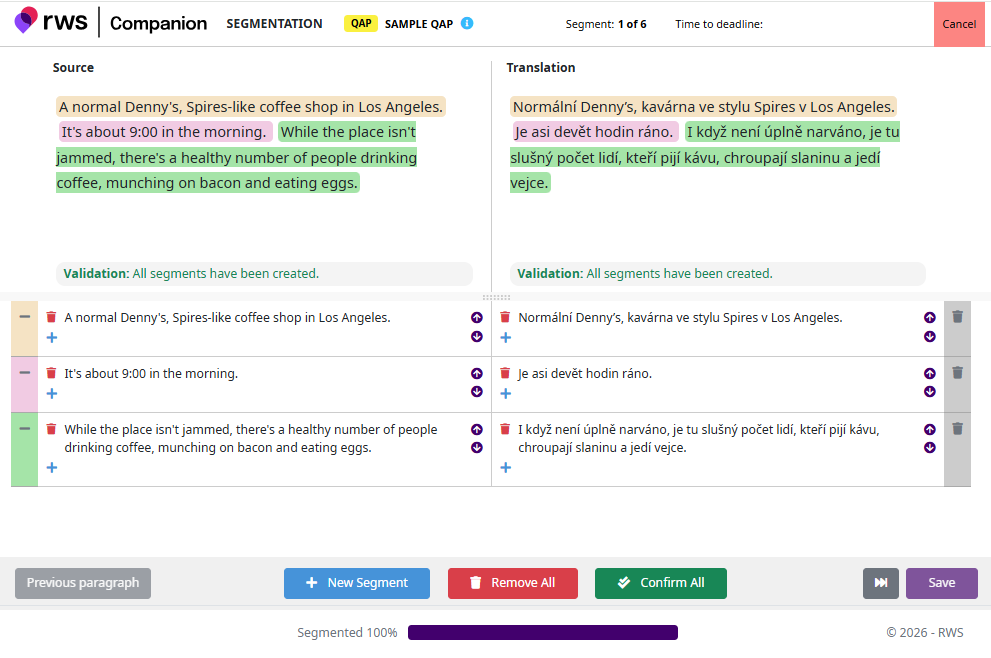Click the Segmented 100% progress bar

pos(542,633)
